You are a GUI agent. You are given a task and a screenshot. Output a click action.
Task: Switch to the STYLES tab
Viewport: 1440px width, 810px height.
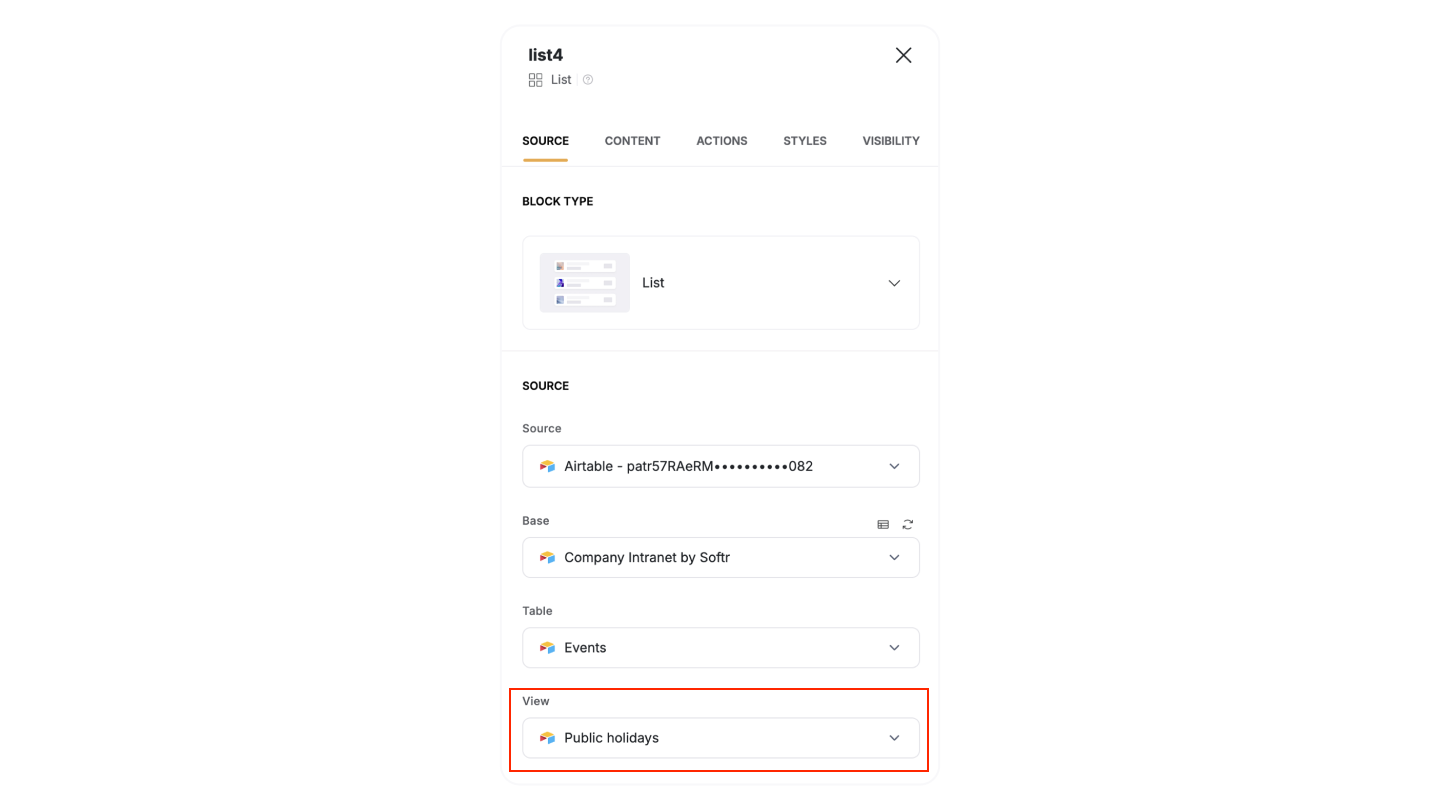coord(804,141)
